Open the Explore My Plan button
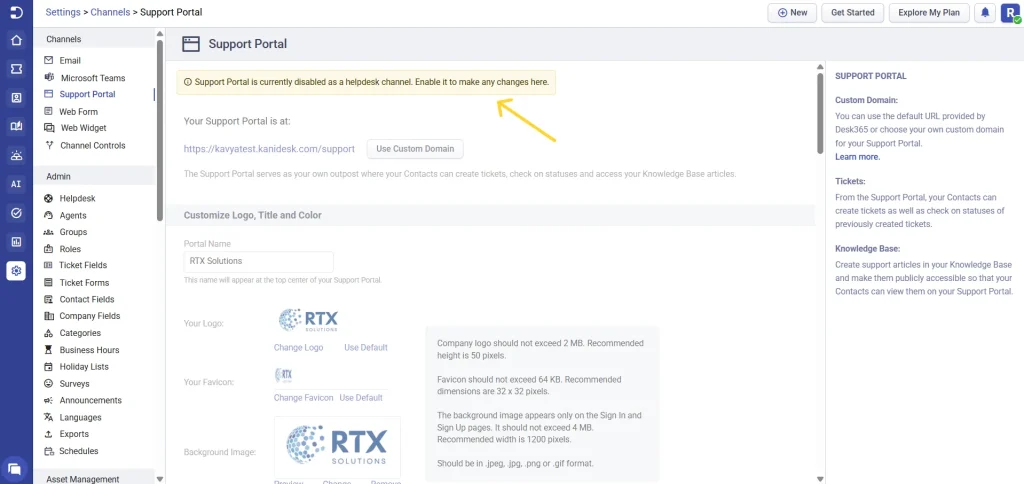 coord(928,13)
